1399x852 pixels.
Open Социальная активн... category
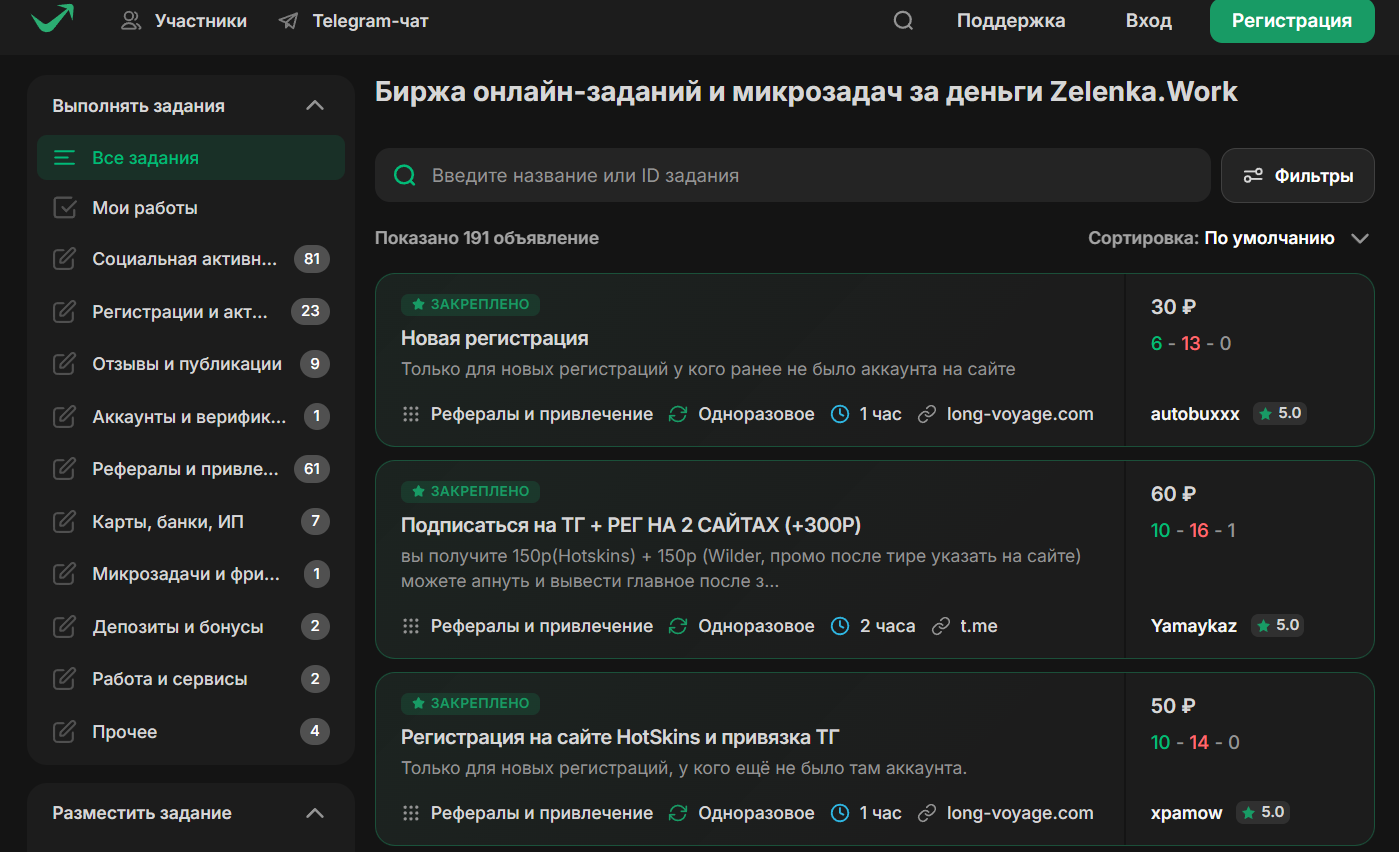click(x=191, y=260)
